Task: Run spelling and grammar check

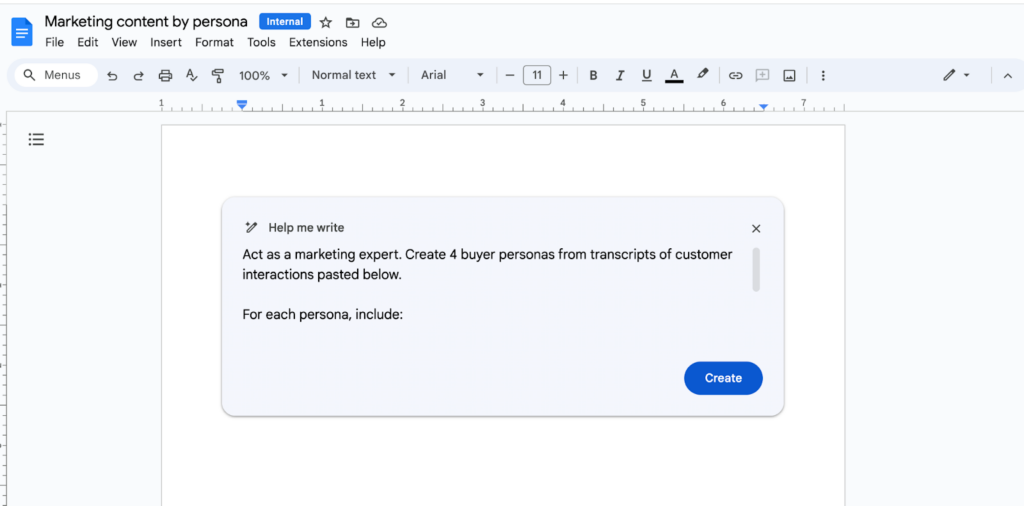Action: (191, 76)
